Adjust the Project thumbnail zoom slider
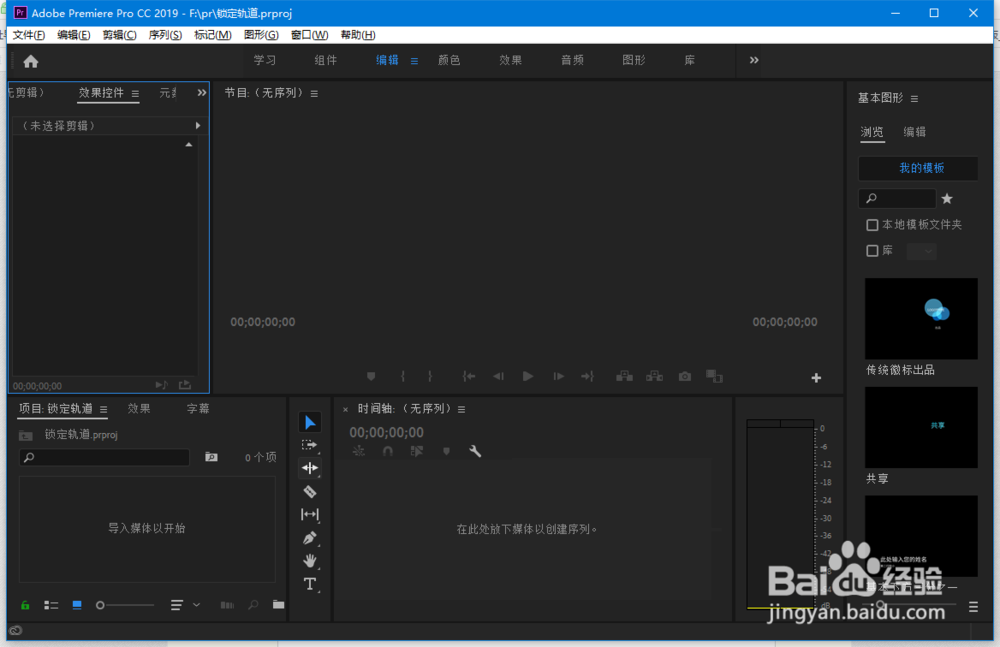Screen dimensions: 1000x647 pyautogui.click(x=125, y=605)
